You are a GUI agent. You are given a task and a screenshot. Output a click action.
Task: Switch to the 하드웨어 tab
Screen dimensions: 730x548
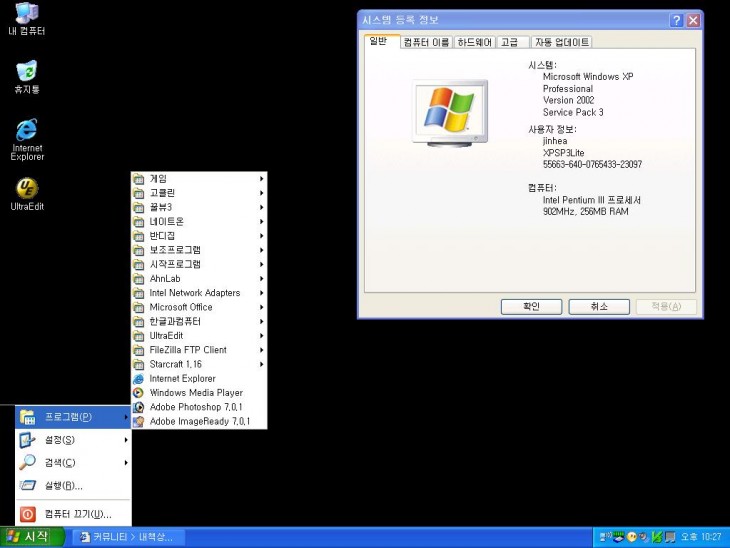pos(474,42)
